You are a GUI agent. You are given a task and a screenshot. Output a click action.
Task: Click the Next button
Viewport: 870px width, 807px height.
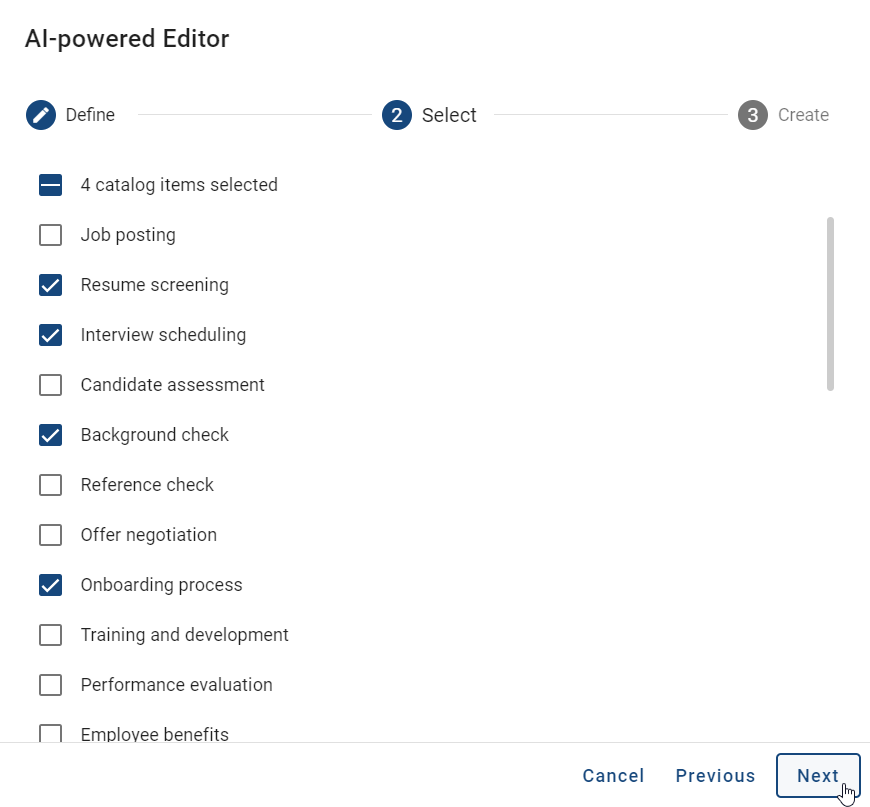[818, 775]
